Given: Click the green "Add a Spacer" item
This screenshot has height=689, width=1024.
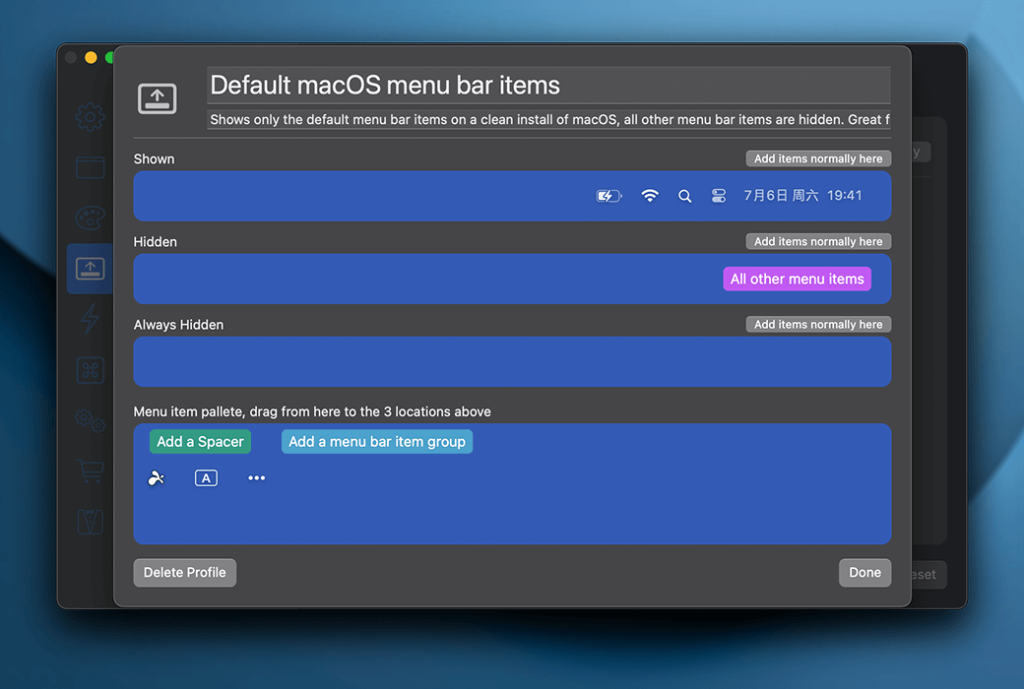Looking at the screenshot, I should [200, 442].
